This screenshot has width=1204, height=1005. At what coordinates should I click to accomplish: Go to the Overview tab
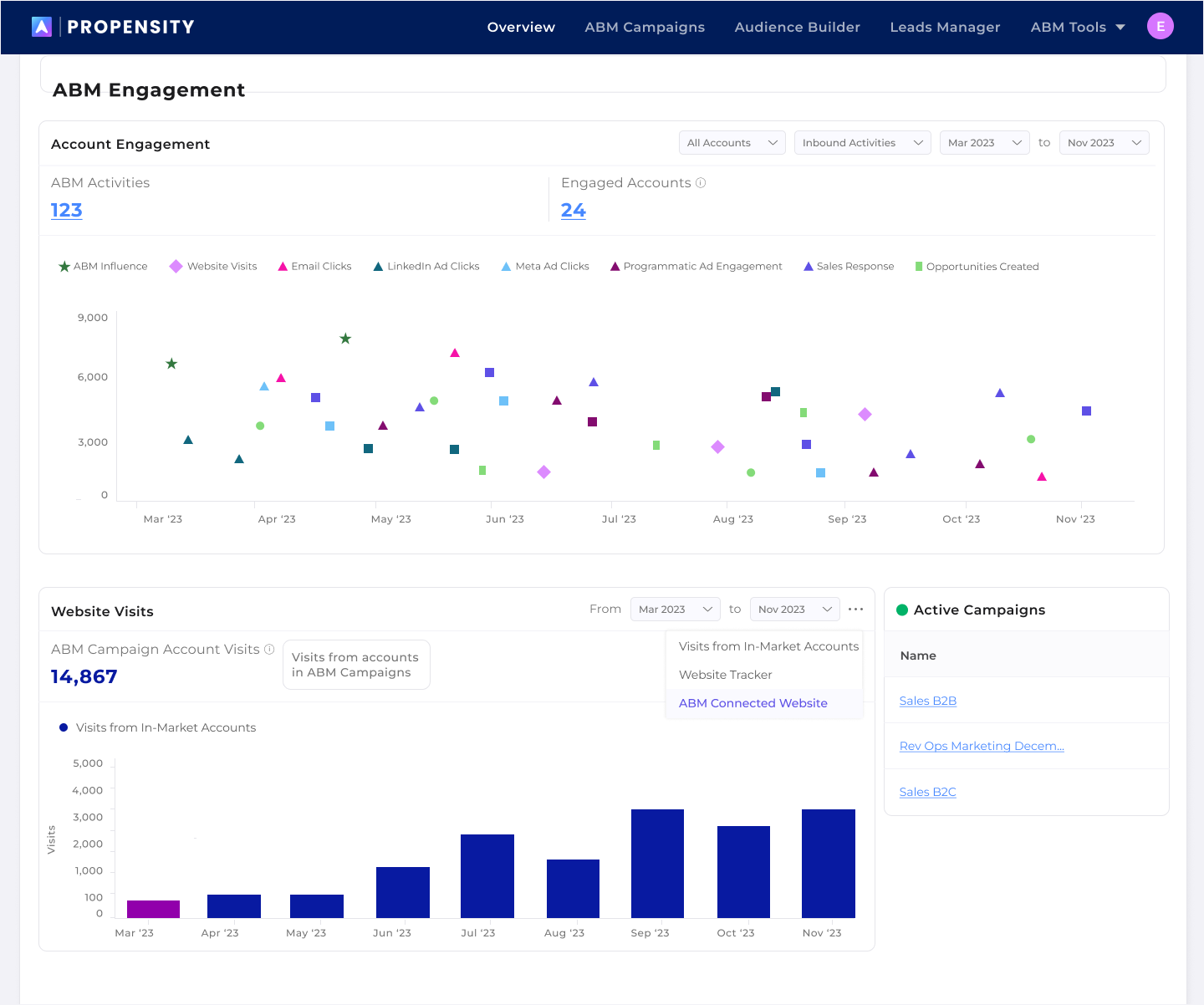[521, 28]
